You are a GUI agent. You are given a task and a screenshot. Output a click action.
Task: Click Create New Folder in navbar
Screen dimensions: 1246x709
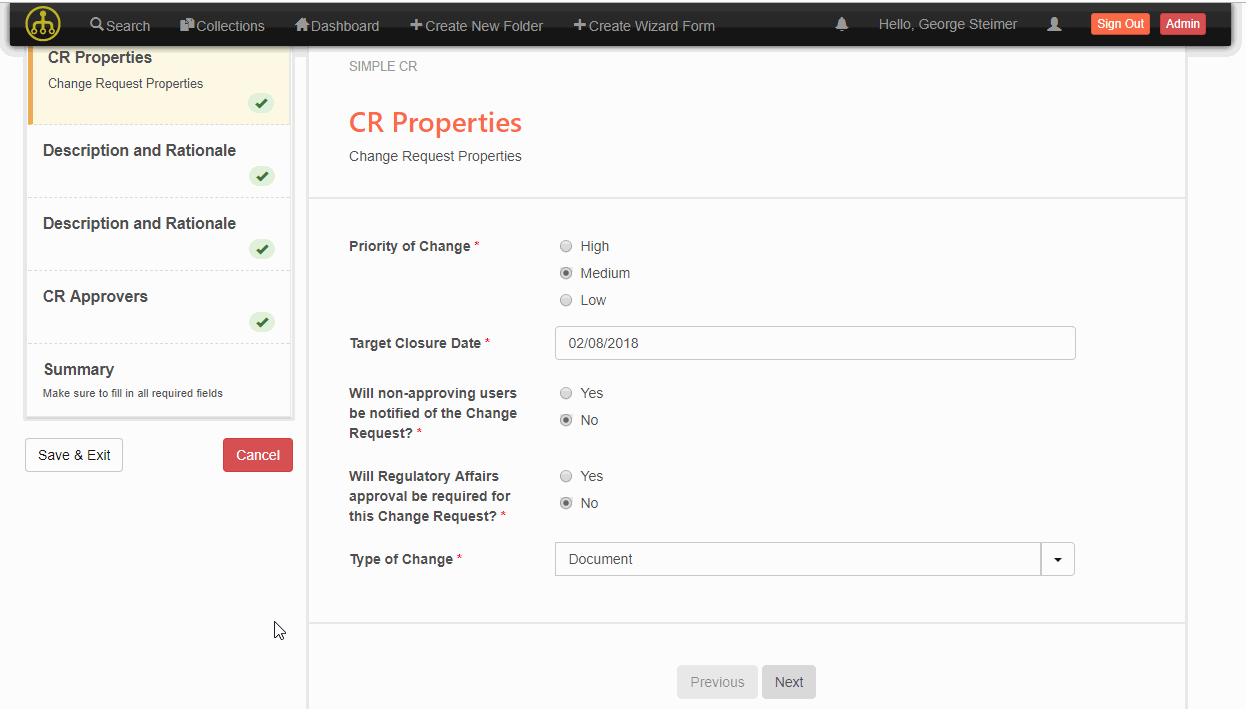click(x=476, y=25)
